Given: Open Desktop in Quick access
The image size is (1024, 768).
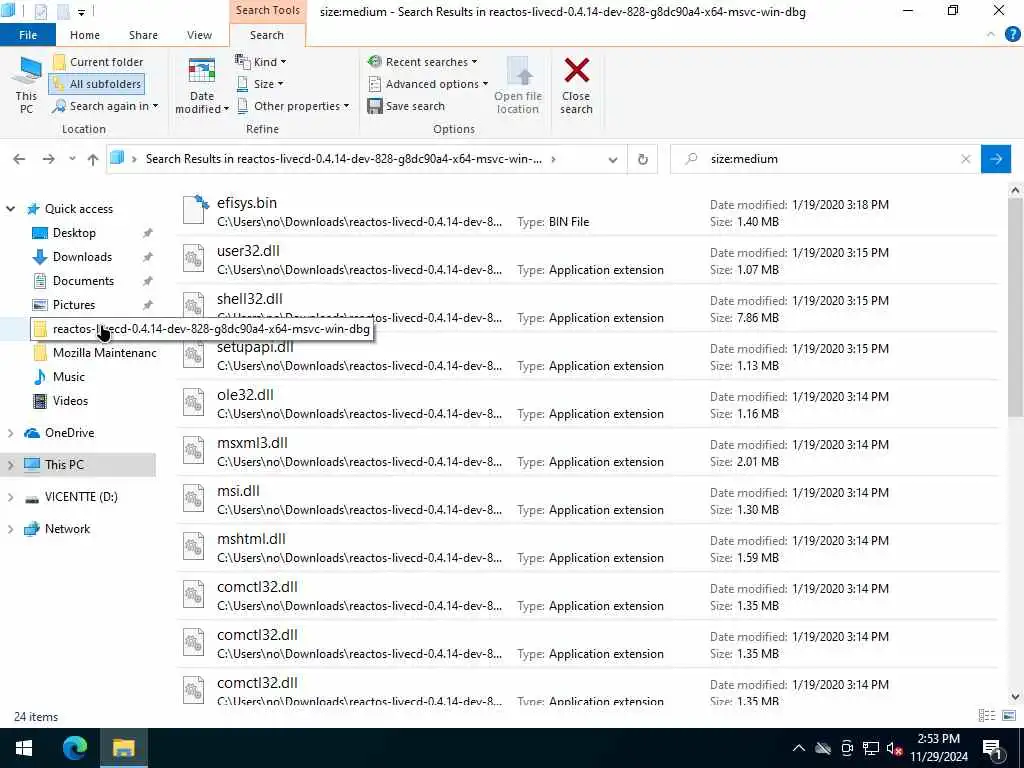Looking at the screenshot, I should click(74, 232).
